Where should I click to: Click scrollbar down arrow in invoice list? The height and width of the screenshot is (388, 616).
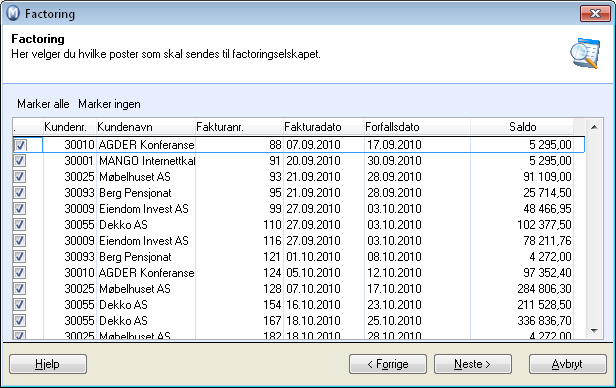tap(594, 331)
